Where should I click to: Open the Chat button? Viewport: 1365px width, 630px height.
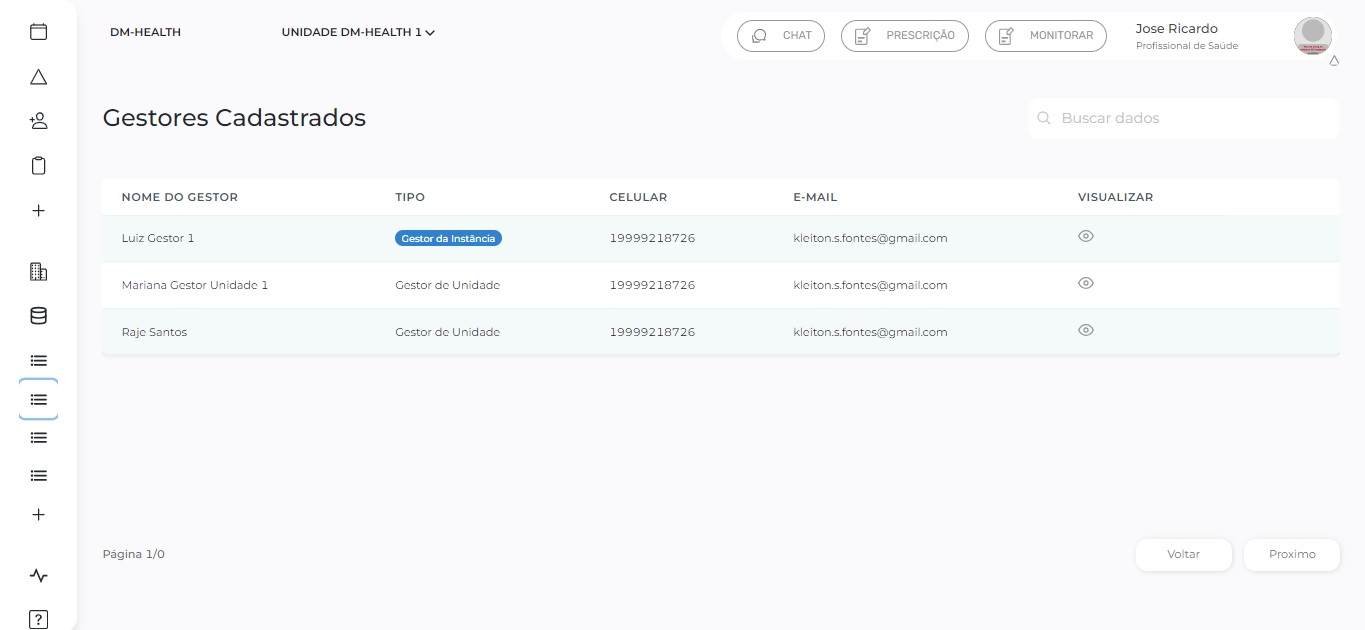(781, 35)
